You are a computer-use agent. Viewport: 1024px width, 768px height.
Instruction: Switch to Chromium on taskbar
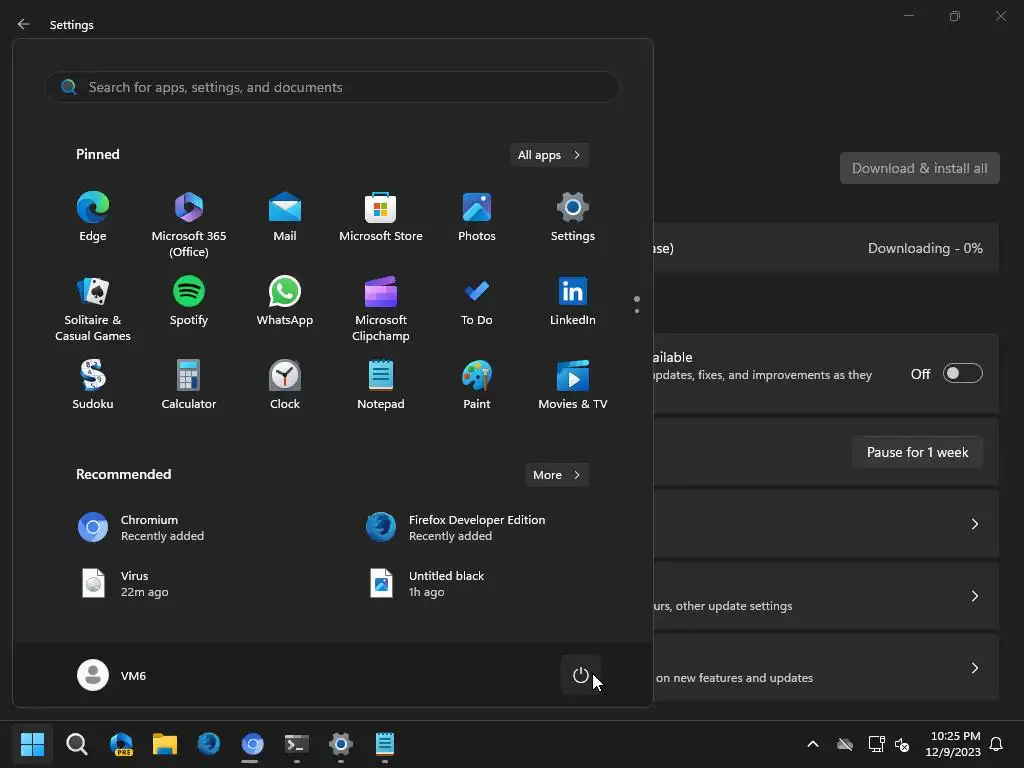click(253, 744)
